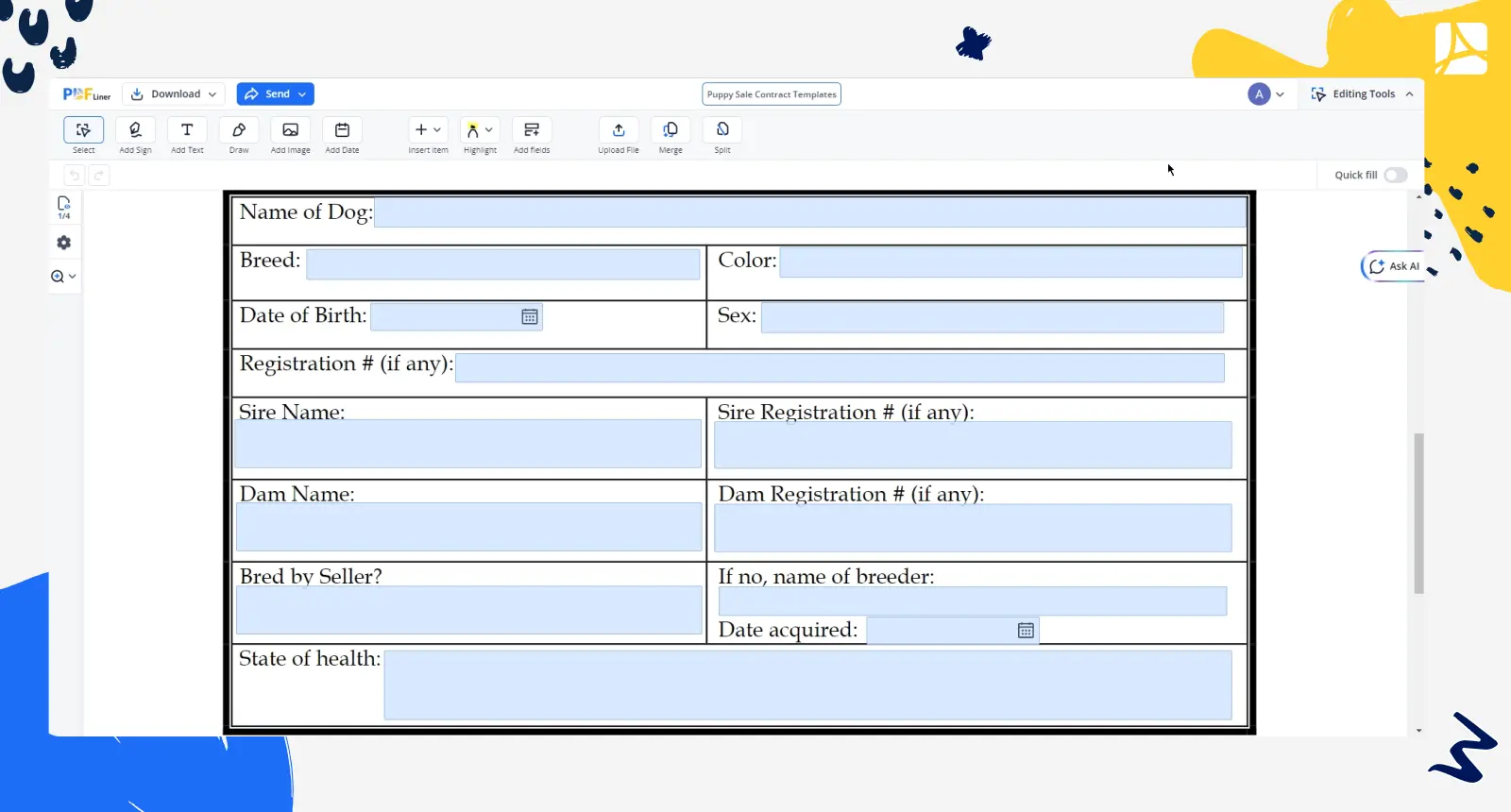This screenshot has height=812, width=1511.
Task: Click the Dam Name field
Action: click(468, 527)
